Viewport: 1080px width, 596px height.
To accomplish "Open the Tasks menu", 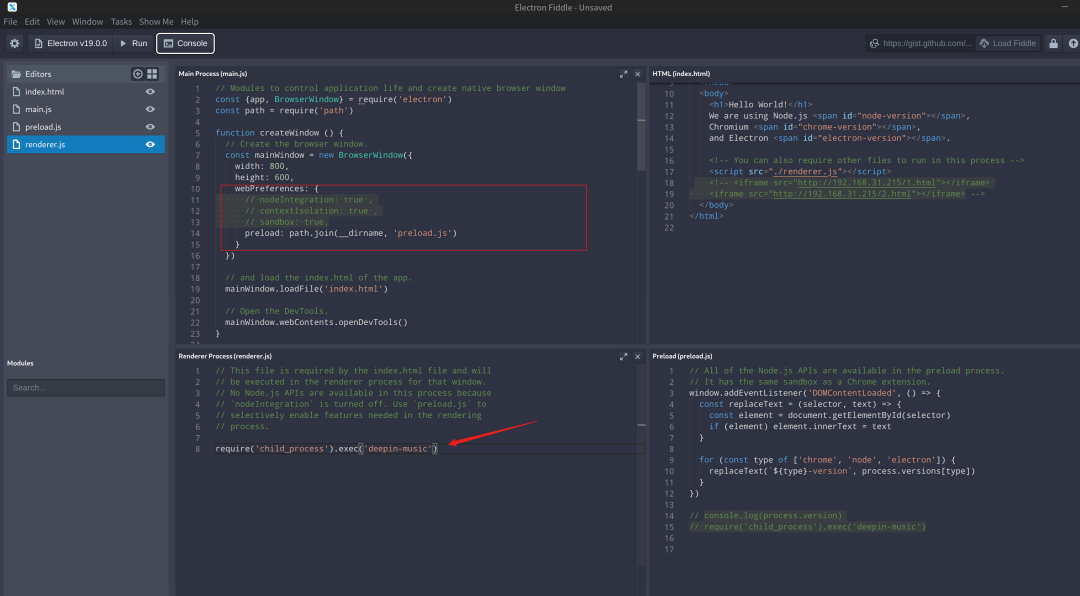I will (x=121, y=21).
